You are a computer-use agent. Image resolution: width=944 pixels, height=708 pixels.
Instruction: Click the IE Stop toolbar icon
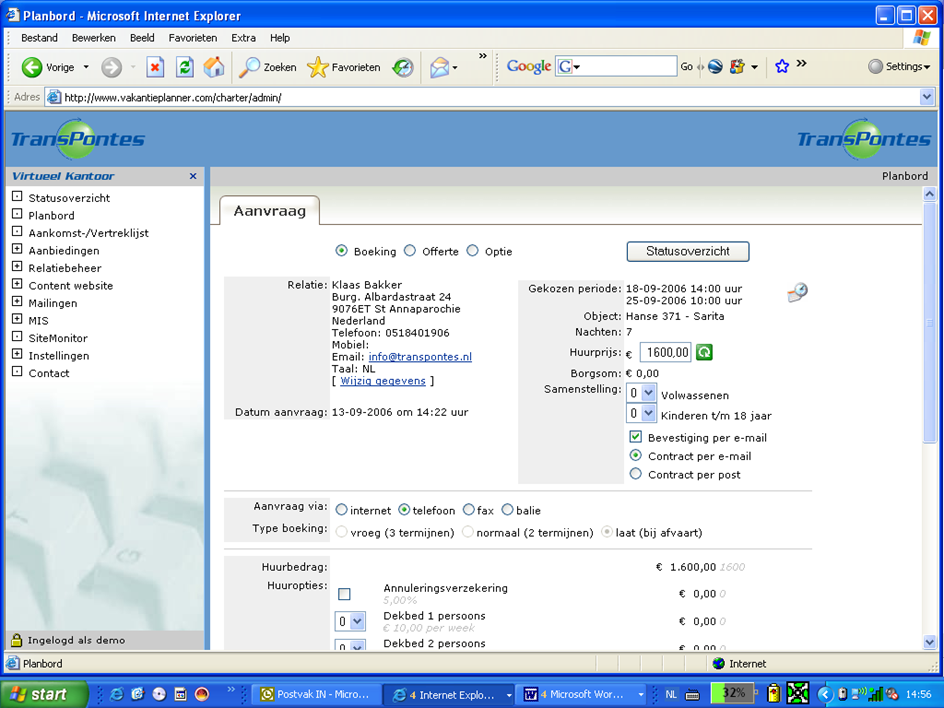tap(155, 67)
